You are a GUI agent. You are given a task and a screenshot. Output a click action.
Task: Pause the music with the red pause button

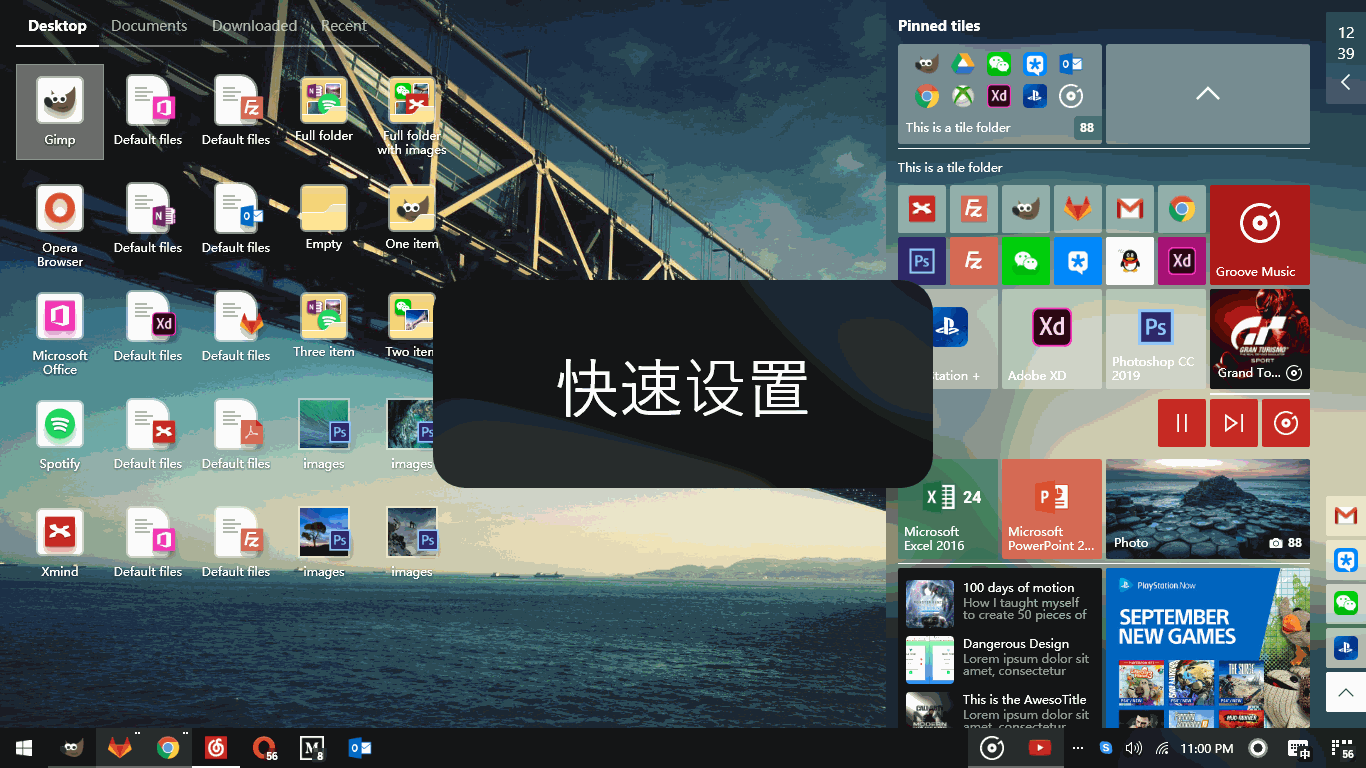tap(1182, 423)
